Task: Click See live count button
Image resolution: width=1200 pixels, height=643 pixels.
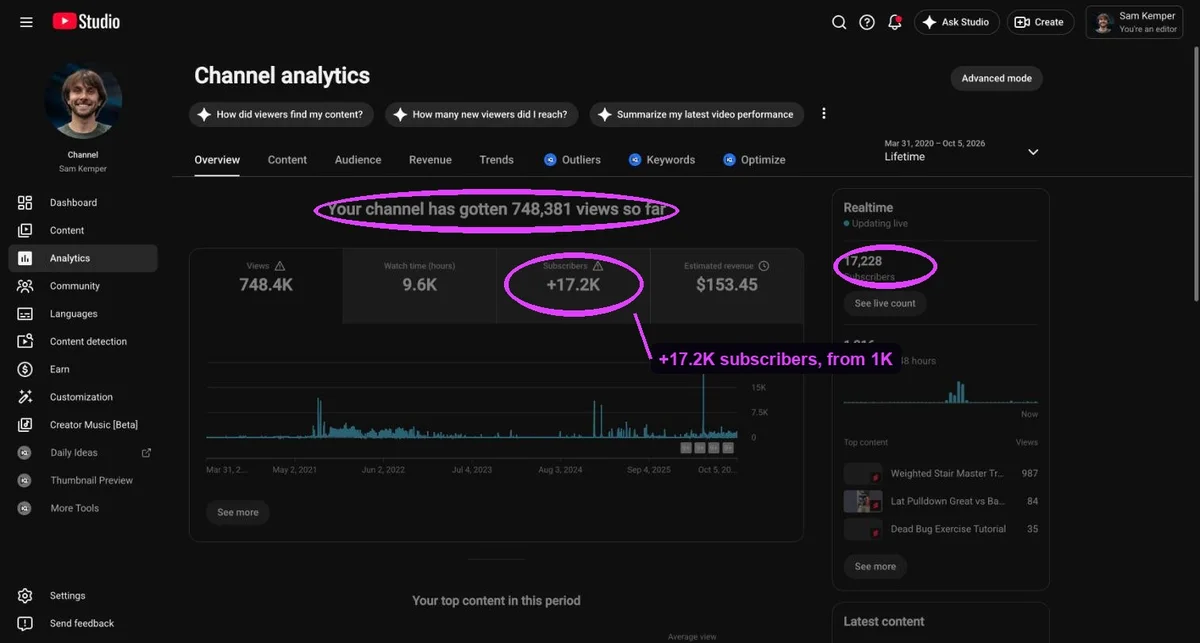Action: coord(885,303)
